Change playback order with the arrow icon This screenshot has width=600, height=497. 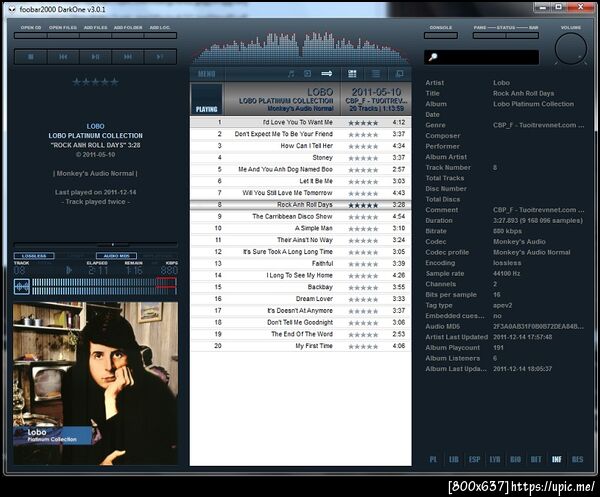[x=326, y=73]
